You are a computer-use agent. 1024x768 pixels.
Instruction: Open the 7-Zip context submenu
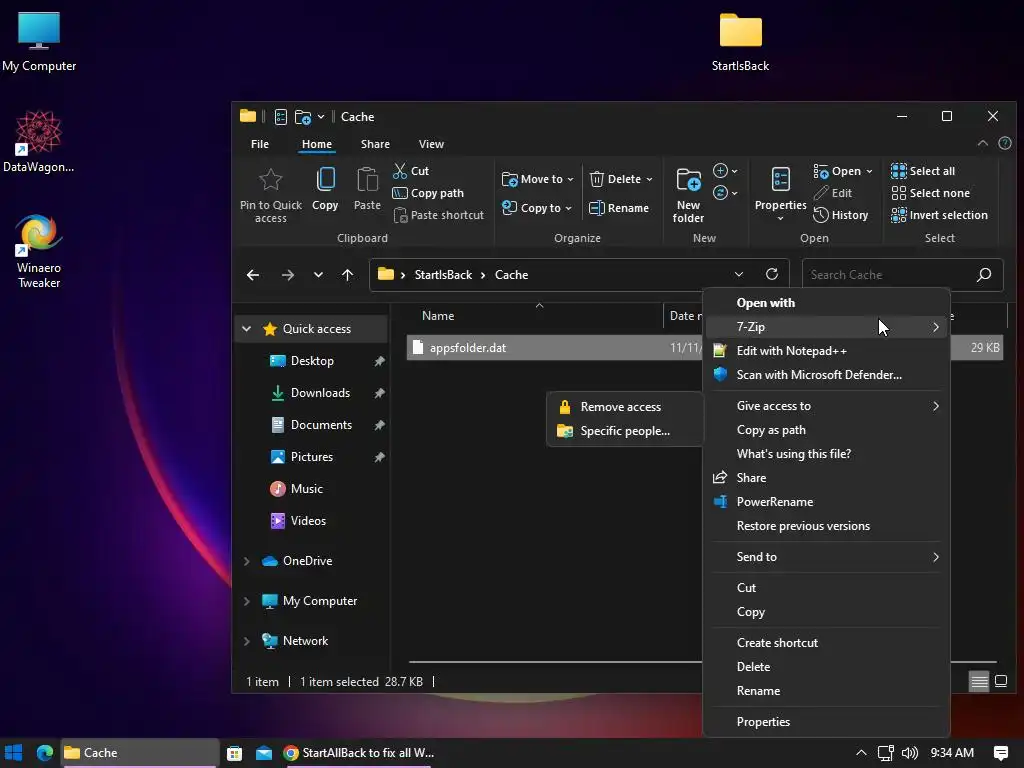[x=826, y=327]
